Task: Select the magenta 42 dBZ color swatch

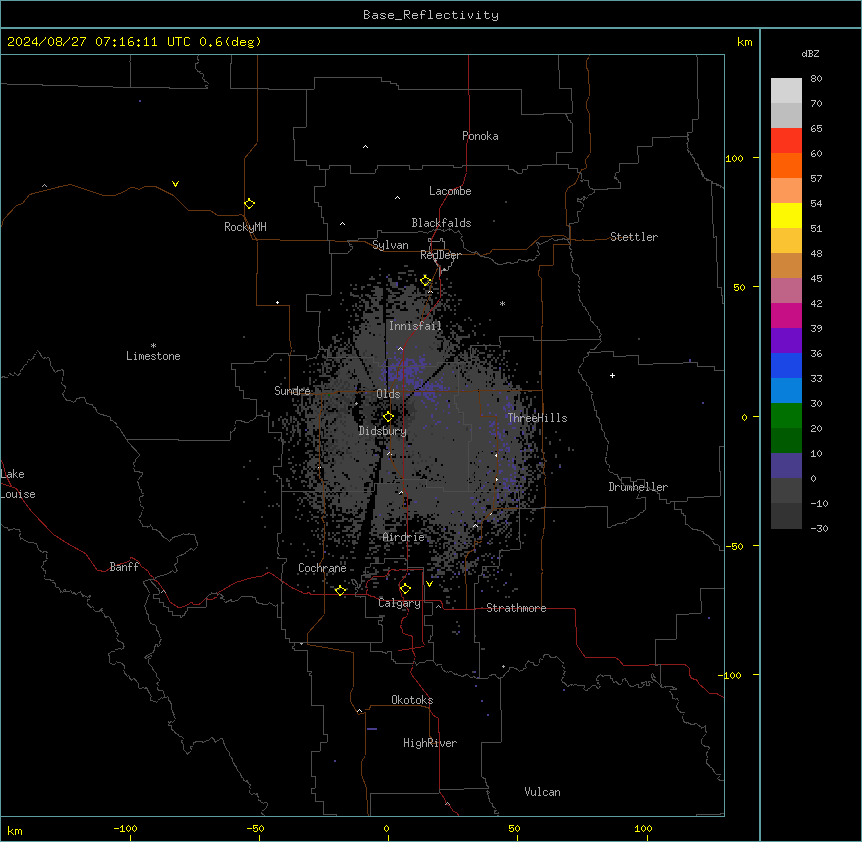Action: tap(786, 315)
